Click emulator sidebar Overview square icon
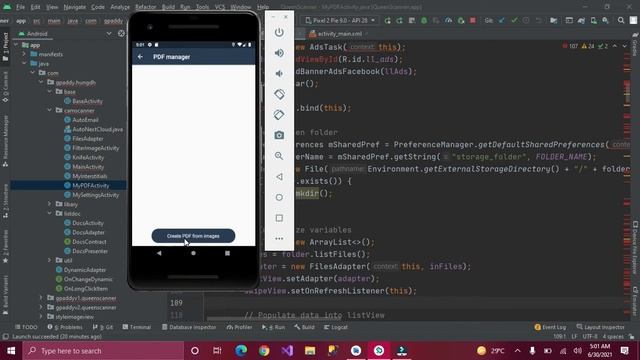This screenshot has height=360, width=640. (279, 218)
